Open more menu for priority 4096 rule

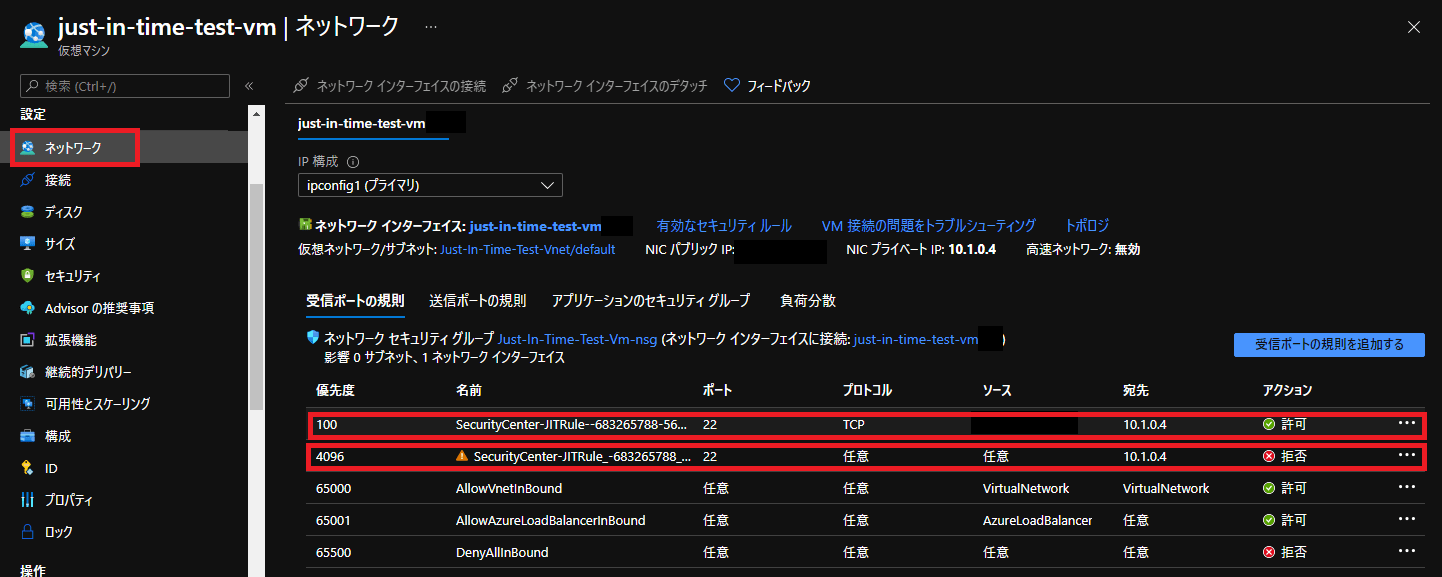1407,455
